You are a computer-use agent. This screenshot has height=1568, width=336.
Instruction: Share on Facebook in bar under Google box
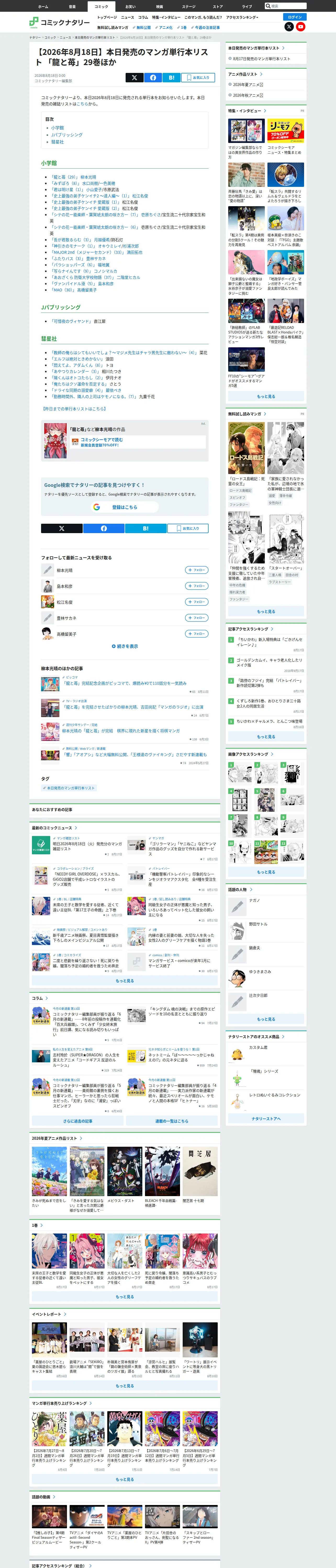pyautogui.click(x=104, y=528)
